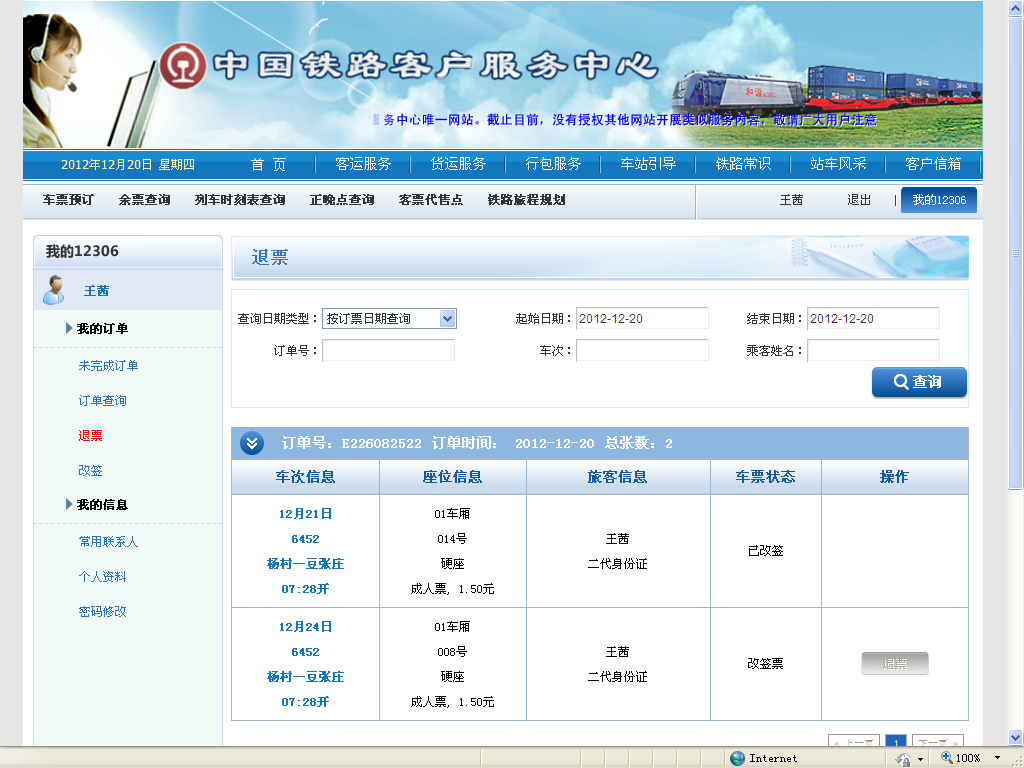Expand the 我的信息 section triangle
This screenshot has width=1024, height=768.
(x=69, y=504)
